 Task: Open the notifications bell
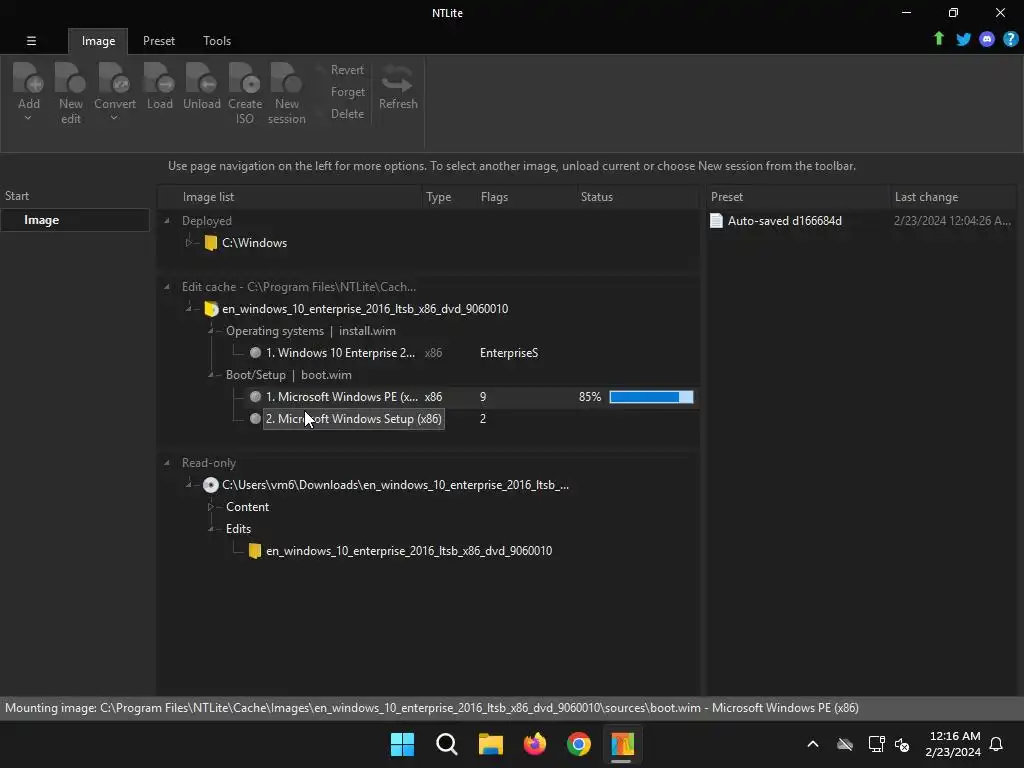coord(996,744)
